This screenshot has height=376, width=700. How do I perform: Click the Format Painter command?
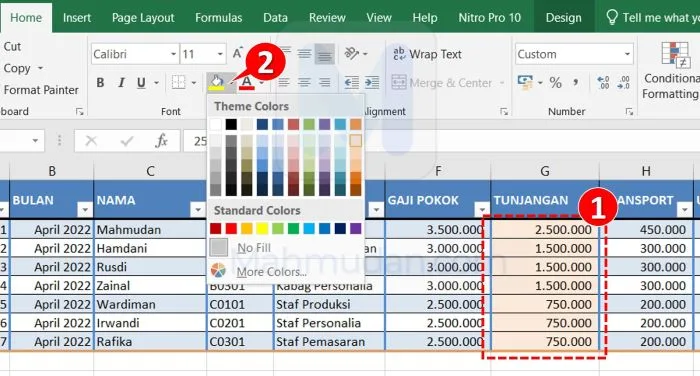coord(41,90)
